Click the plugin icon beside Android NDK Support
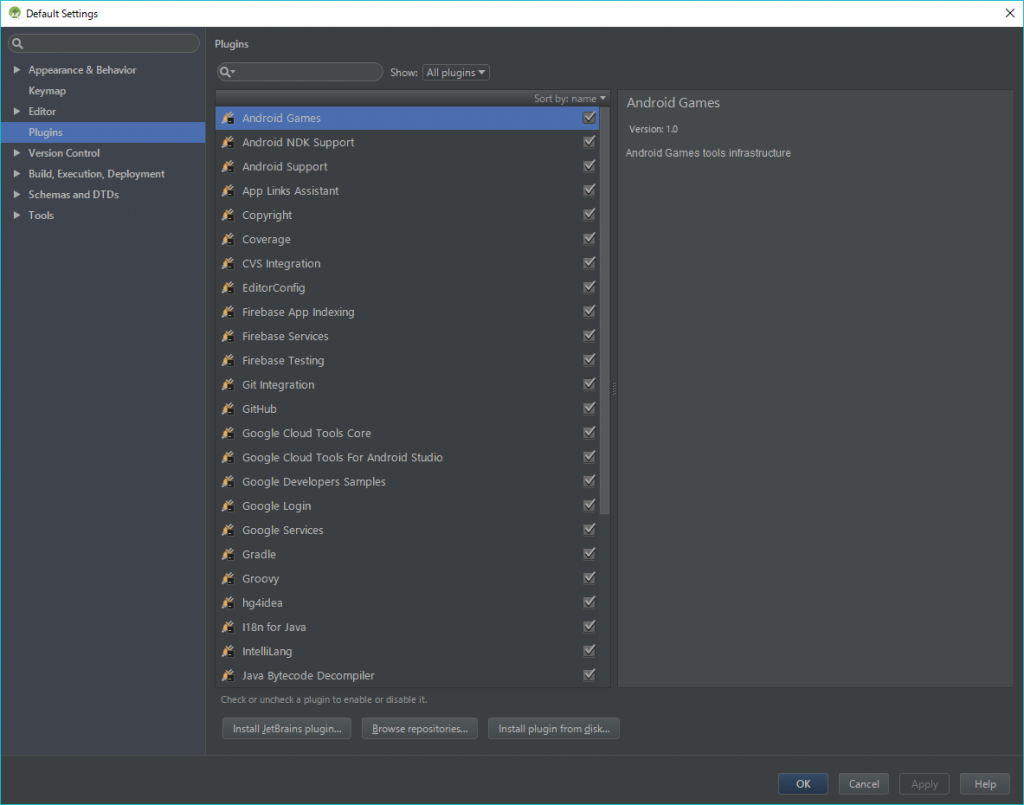Screen dimensions: 1024x805 (x=228, y=142)
